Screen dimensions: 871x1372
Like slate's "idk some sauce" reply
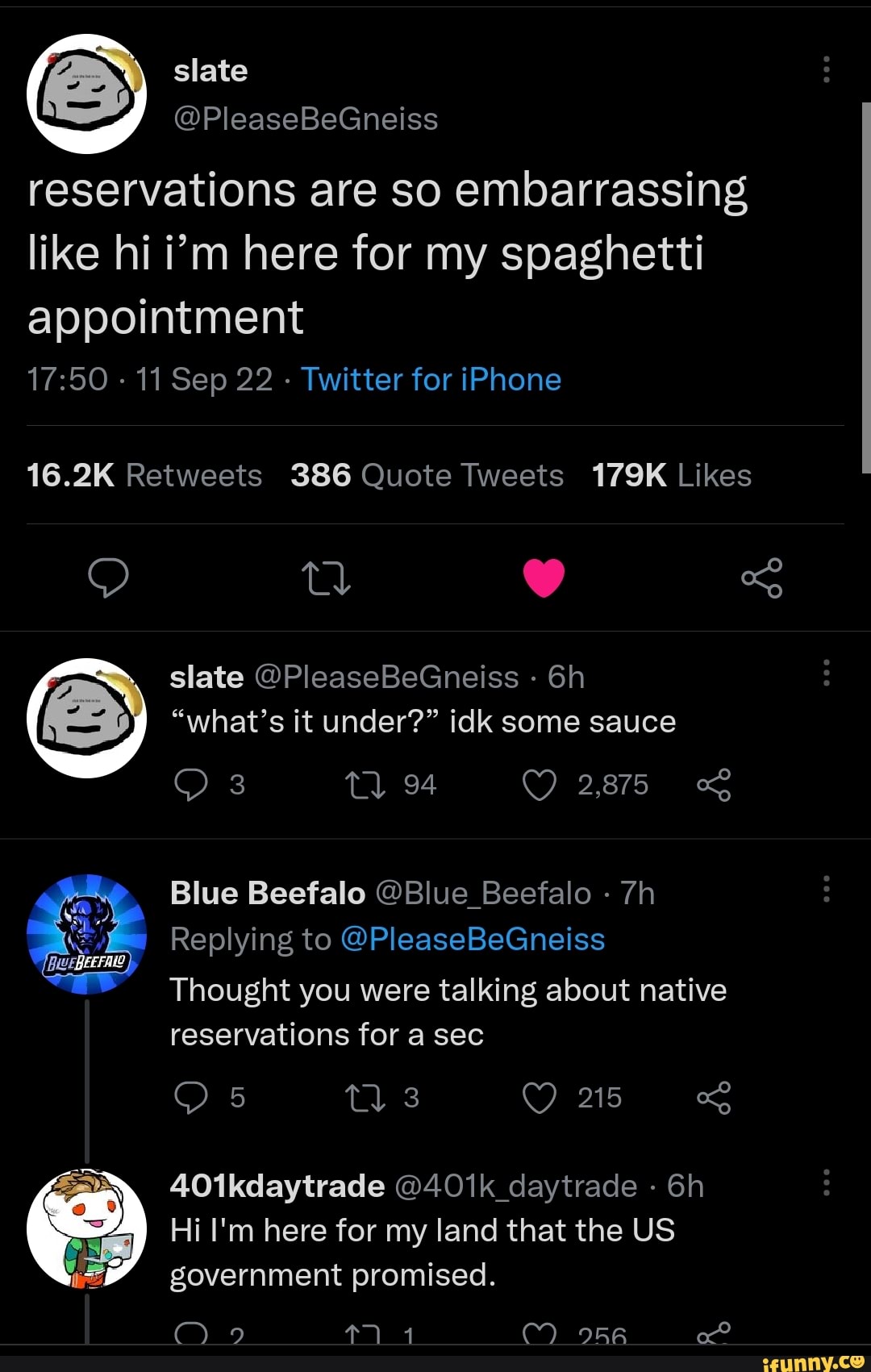tap(540, 785)
